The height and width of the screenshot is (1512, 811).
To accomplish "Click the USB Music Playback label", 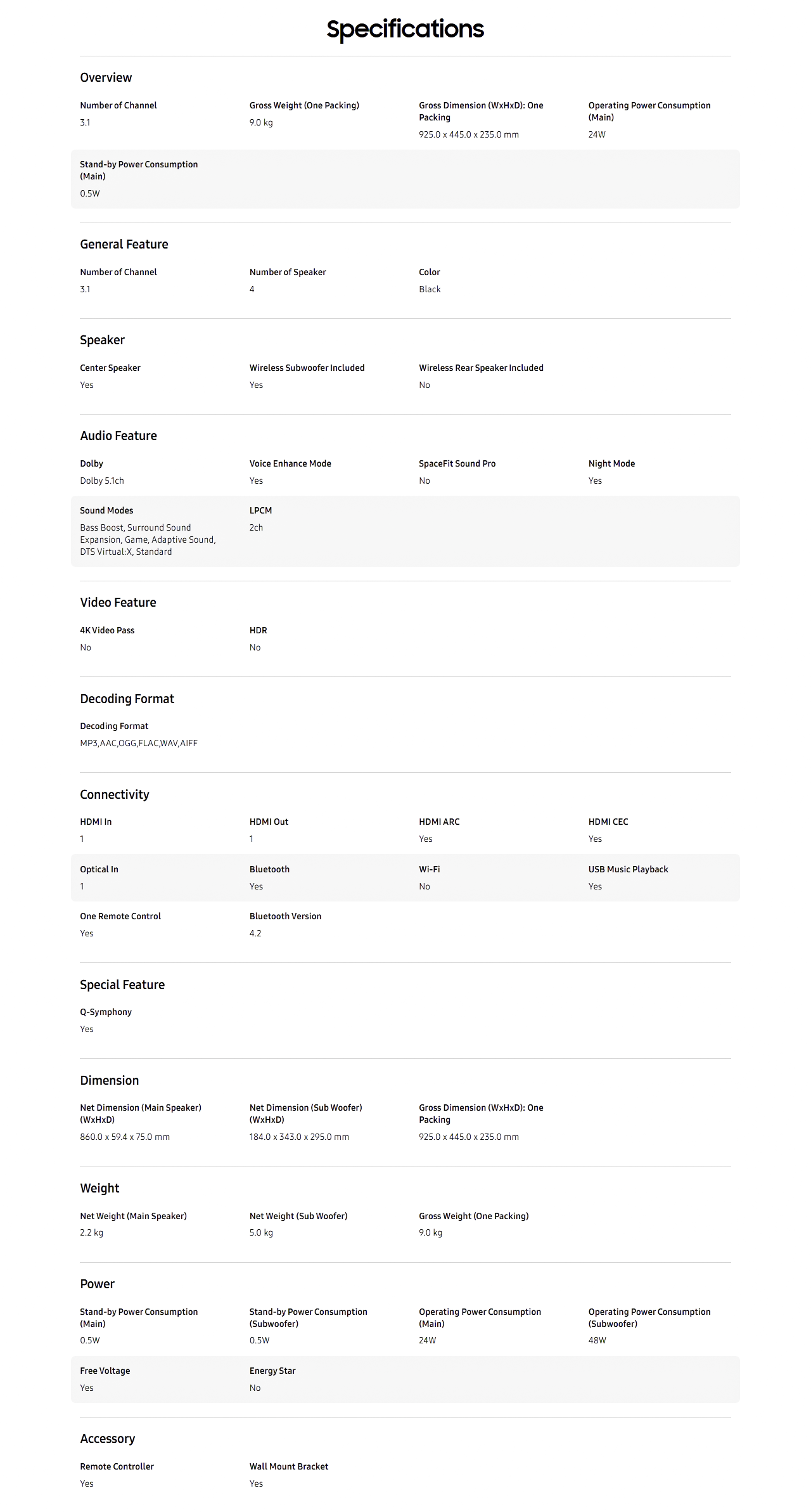I will pyautogui.click(x=628, y=869).
